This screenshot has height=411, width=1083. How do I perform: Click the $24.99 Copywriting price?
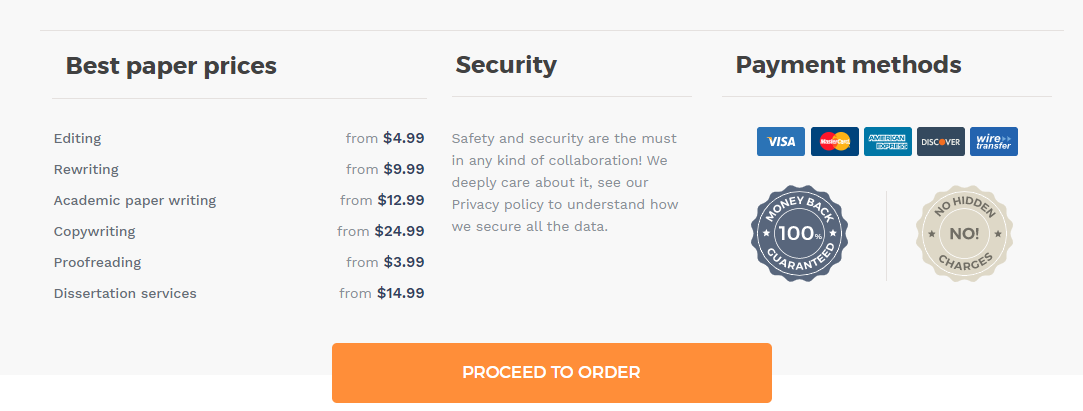pyautogui.click(x=399, y=231)
